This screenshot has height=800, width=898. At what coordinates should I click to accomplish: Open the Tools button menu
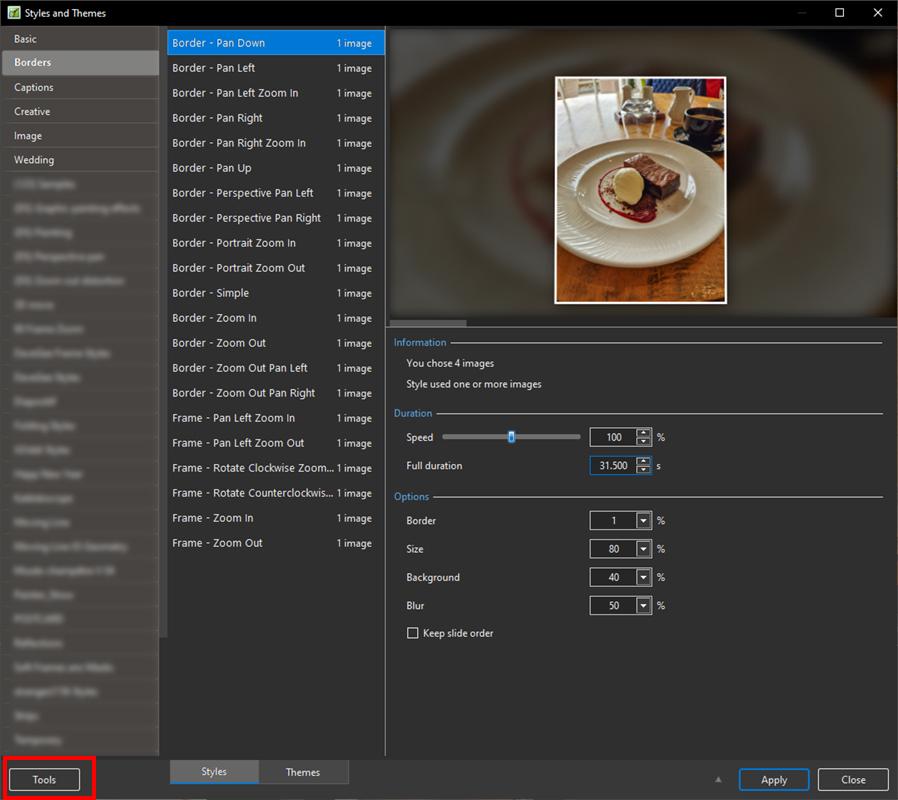pos(45,780)
